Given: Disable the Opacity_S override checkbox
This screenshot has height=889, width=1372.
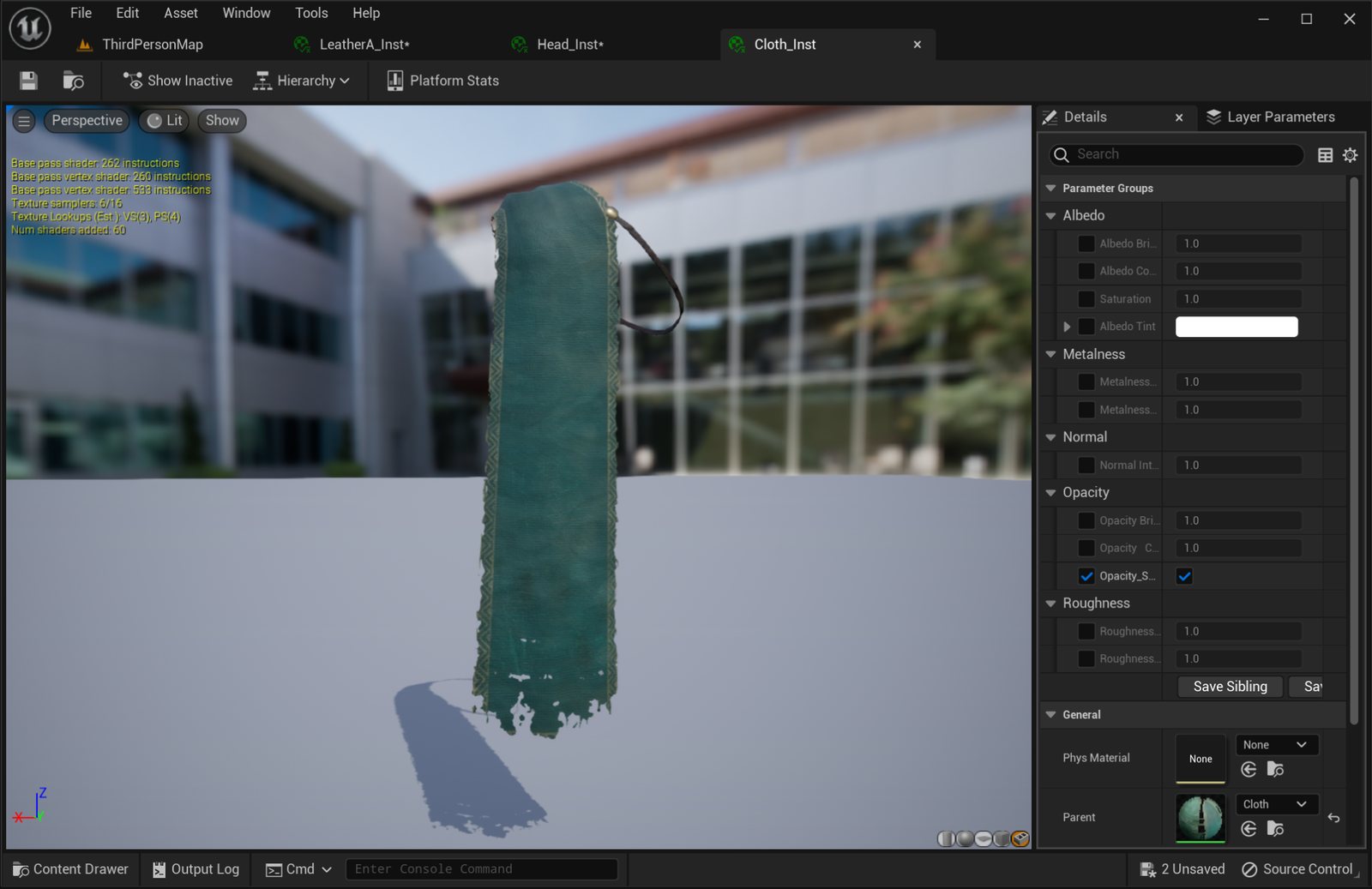Looking at the screenshot, I should [x=1086, y=576].
